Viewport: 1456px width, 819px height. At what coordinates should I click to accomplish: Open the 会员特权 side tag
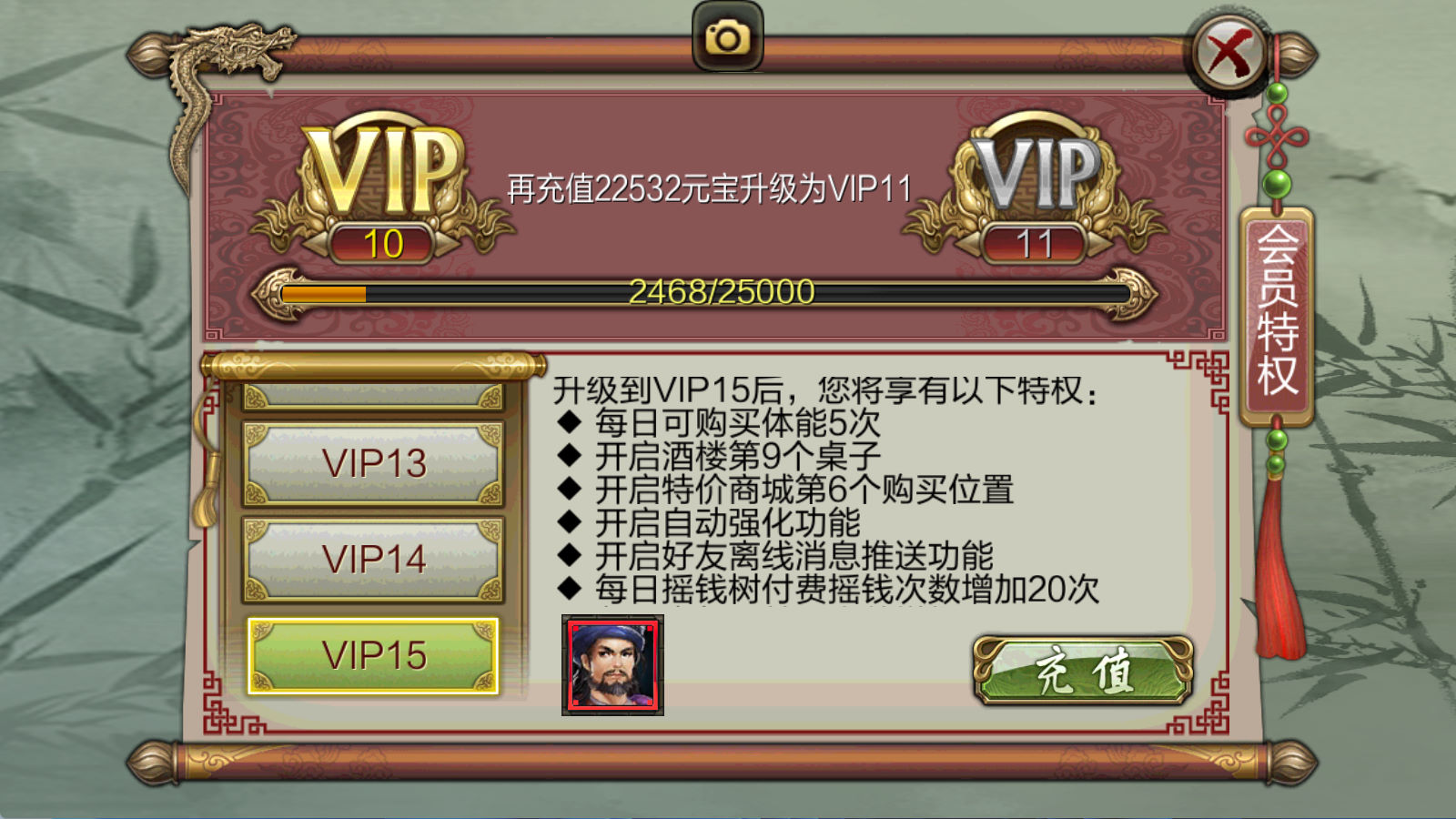pos(1277,315)
